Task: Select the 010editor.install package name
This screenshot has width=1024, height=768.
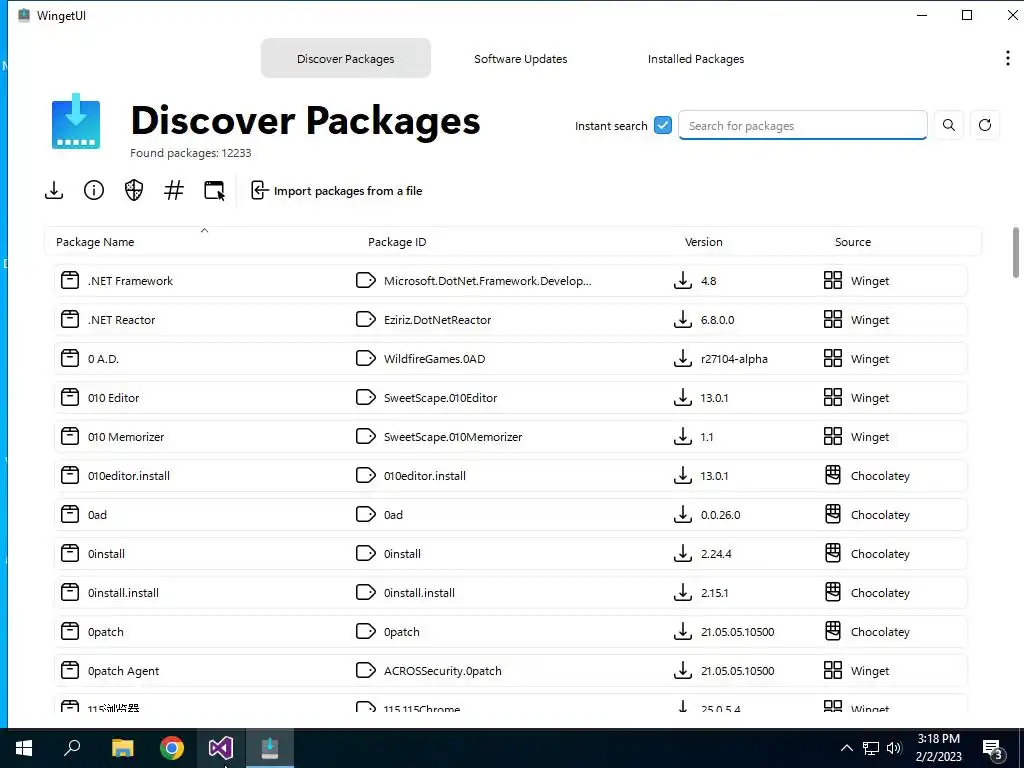Action: click(129, 475)
